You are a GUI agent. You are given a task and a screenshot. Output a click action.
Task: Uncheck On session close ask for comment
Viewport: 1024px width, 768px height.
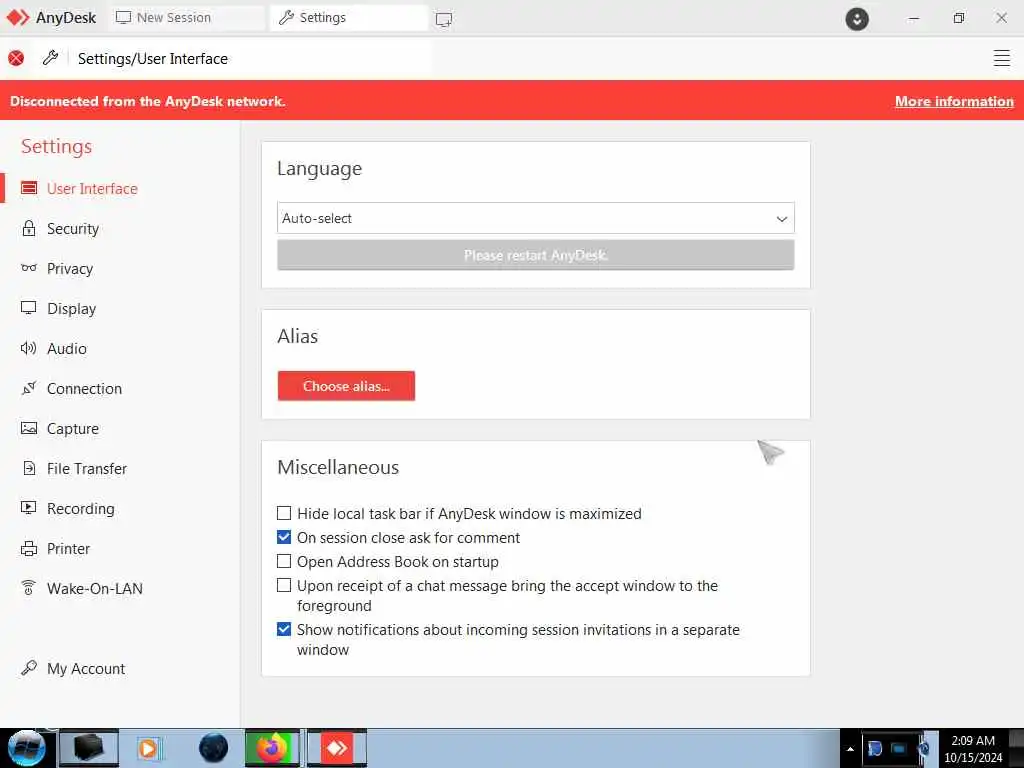click(x=283, y=537)
